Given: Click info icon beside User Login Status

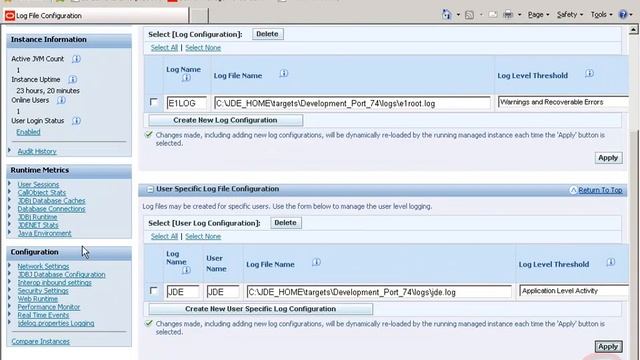Looking at the screenshot, I should pyautogui.click(x=76, y=121).
